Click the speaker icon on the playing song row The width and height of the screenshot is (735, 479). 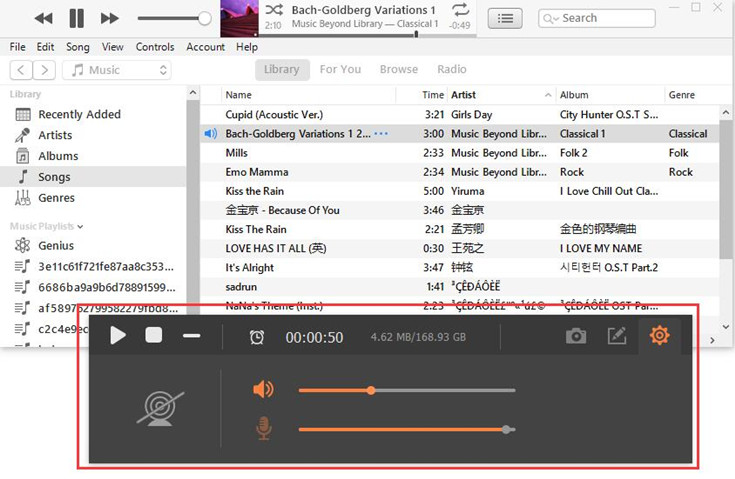pos(210,134)
